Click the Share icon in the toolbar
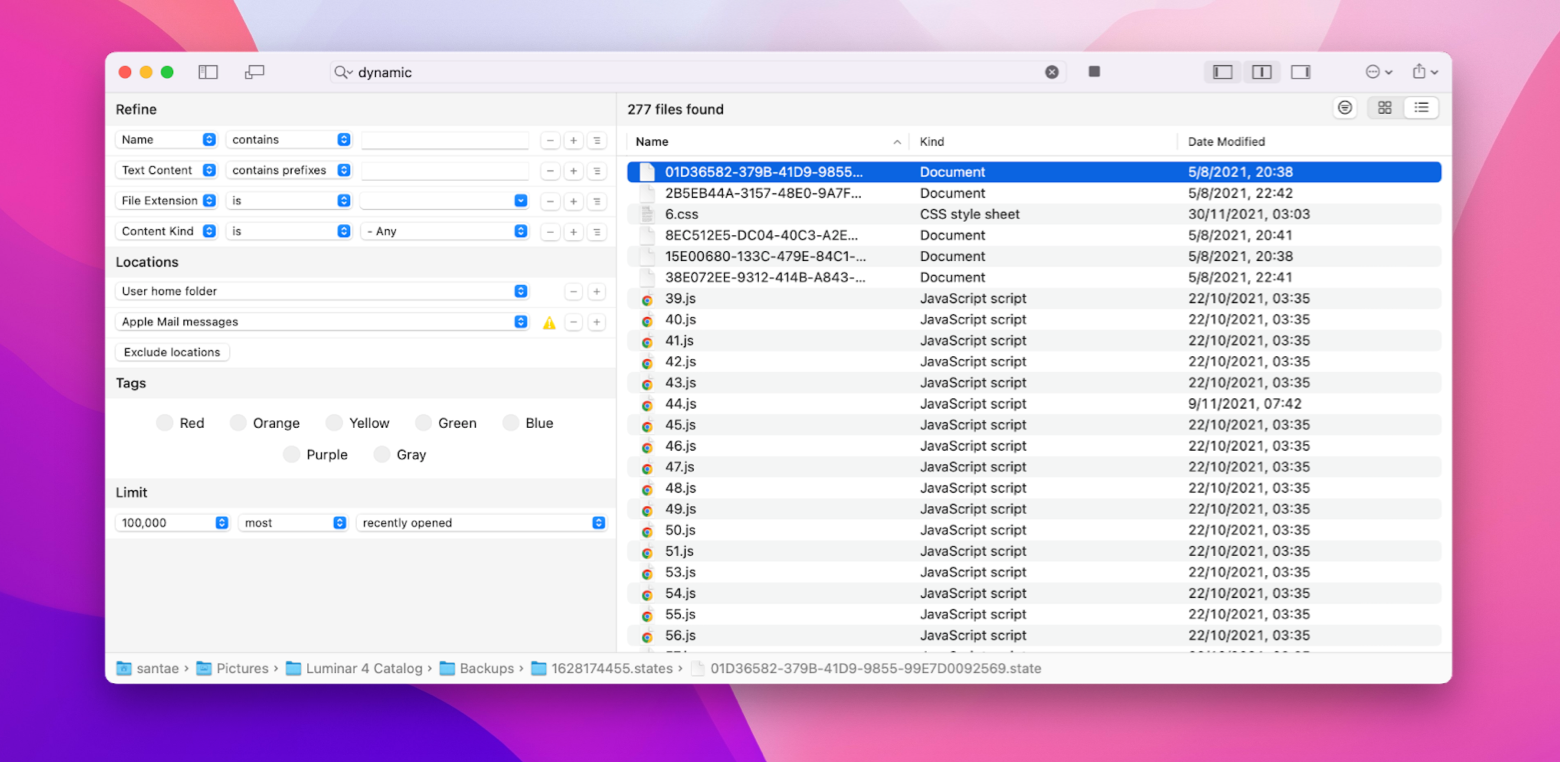Screen dimensions: 1560x762 [1421, 71]
